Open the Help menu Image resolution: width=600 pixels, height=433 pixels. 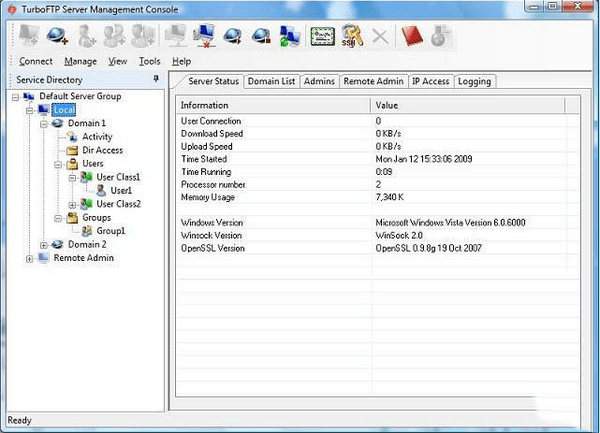181,61
